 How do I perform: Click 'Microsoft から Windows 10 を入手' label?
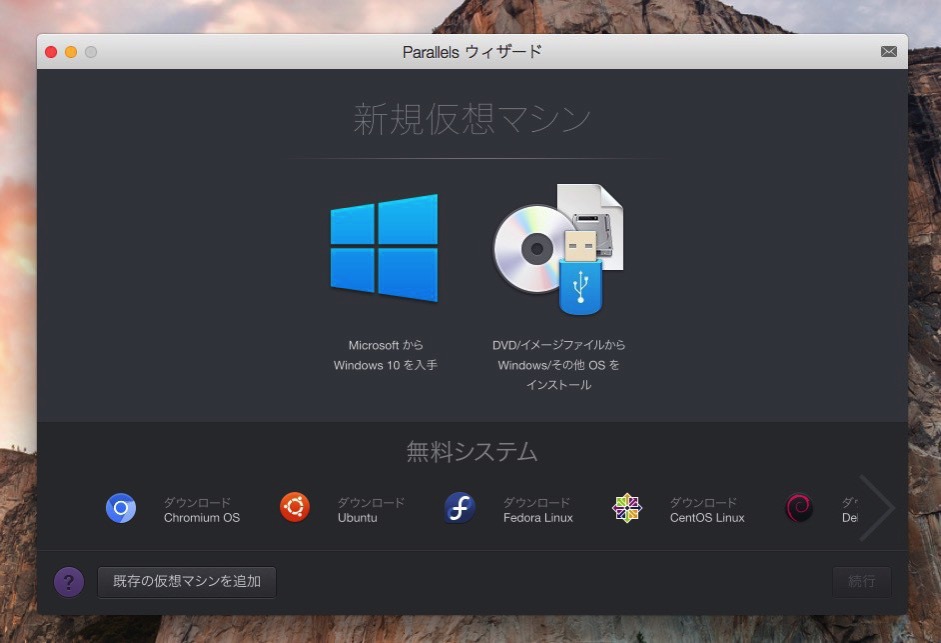click(x=385, y=355)
